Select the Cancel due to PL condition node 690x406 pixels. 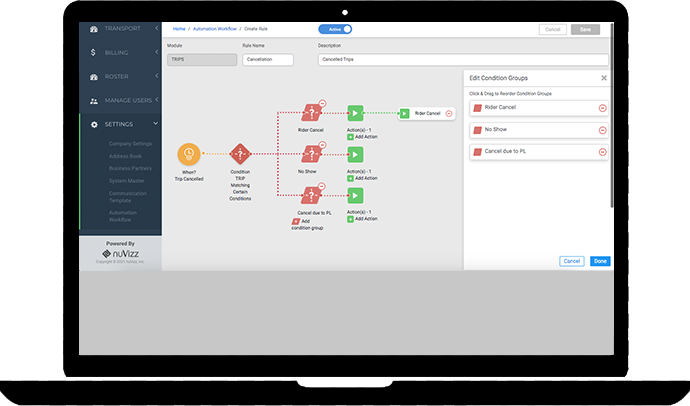point(311,196)
